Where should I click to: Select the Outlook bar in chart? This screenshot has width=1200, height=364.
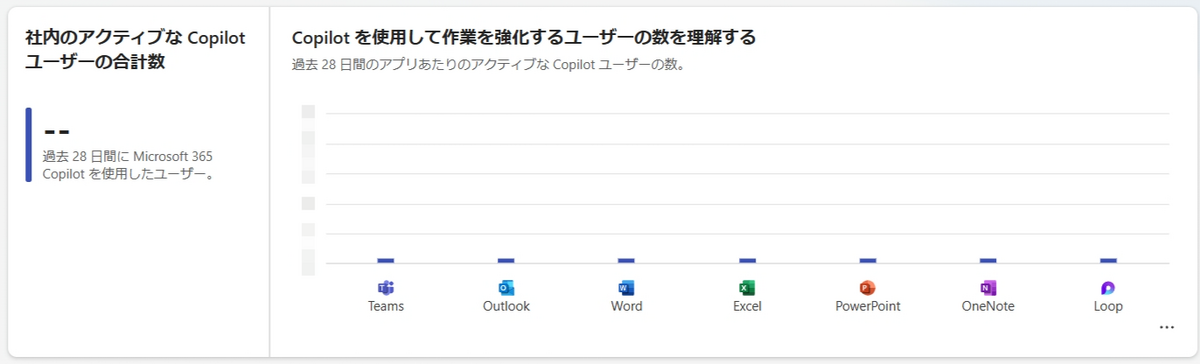click(x=506, y=260)
